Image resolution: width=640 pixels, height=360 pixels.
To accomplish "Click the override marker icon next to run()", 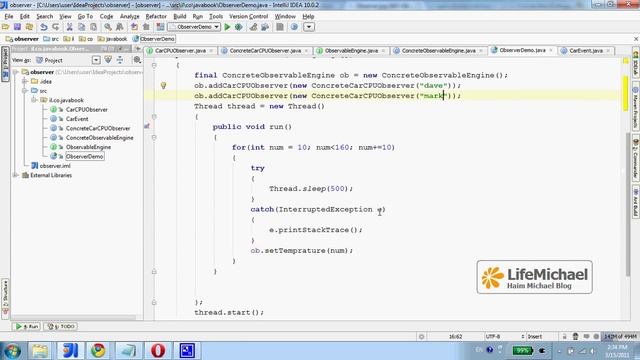I will coord(147,126).
